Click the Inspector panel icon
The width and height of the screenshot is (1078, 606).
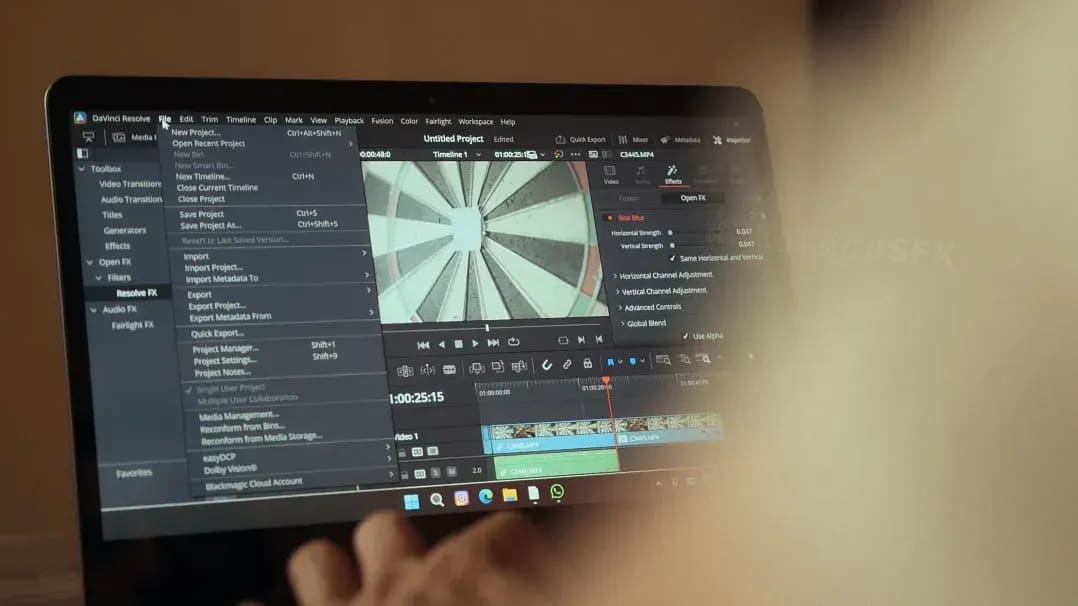coord(717,140)
